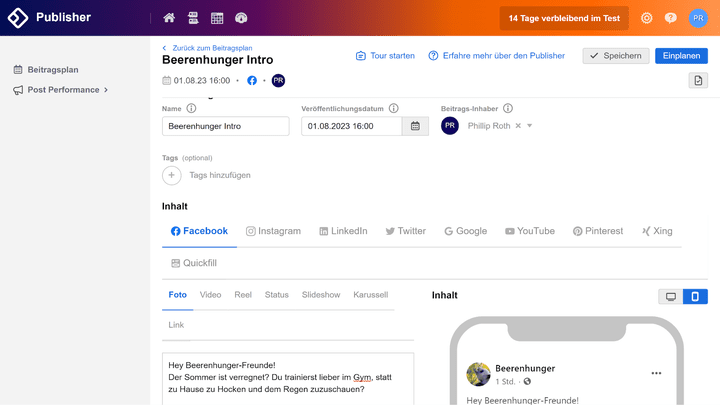Open the help chat bubble icon

pos(670,18)
